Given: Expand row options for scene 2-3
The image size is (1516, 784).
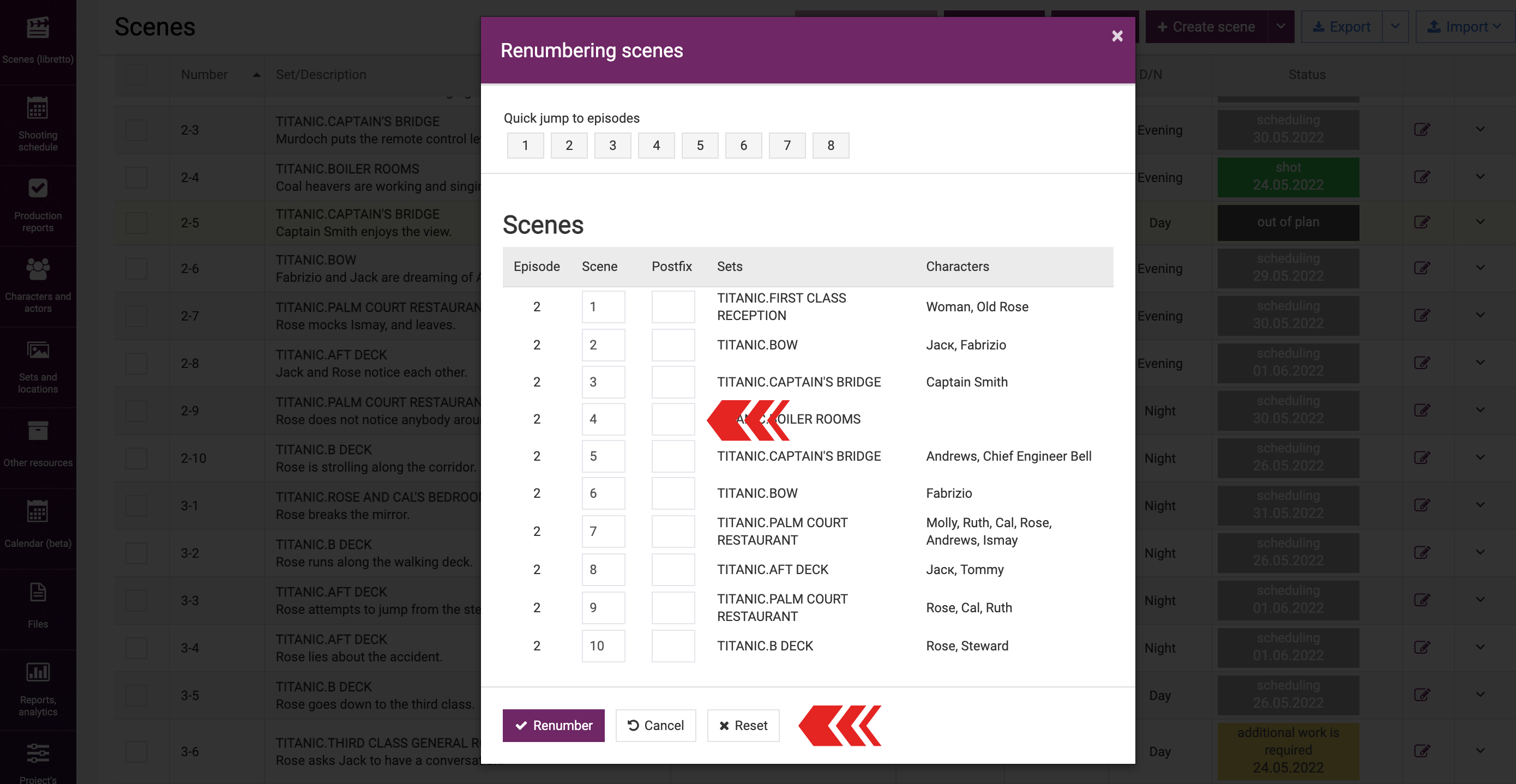Looking at the screenshot, I should 1480,130.
